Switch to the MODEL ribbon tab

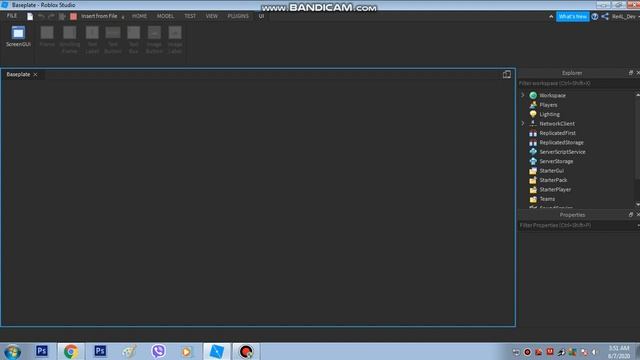tap(165, 16)
